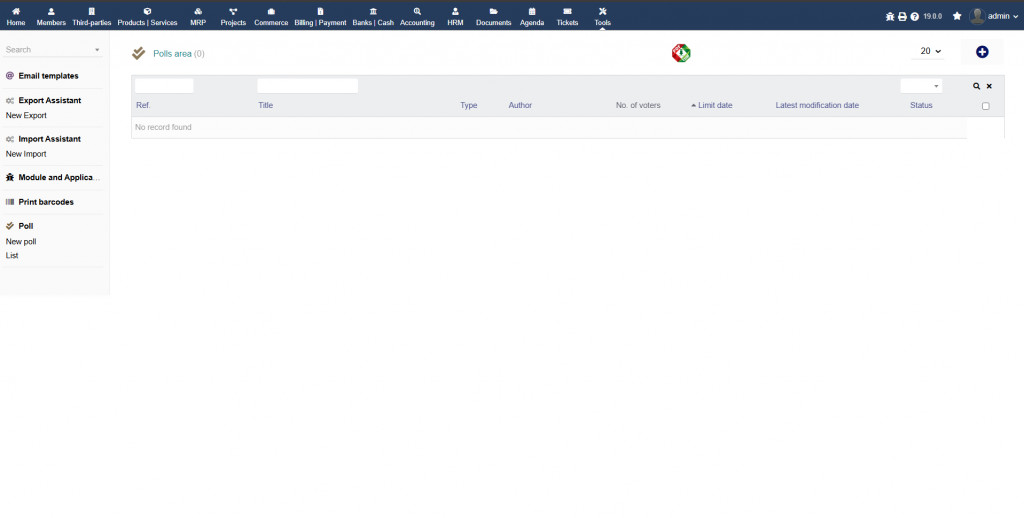Open Banks | Cash module
Viewport: 1024px width, 518px height.
373,16
